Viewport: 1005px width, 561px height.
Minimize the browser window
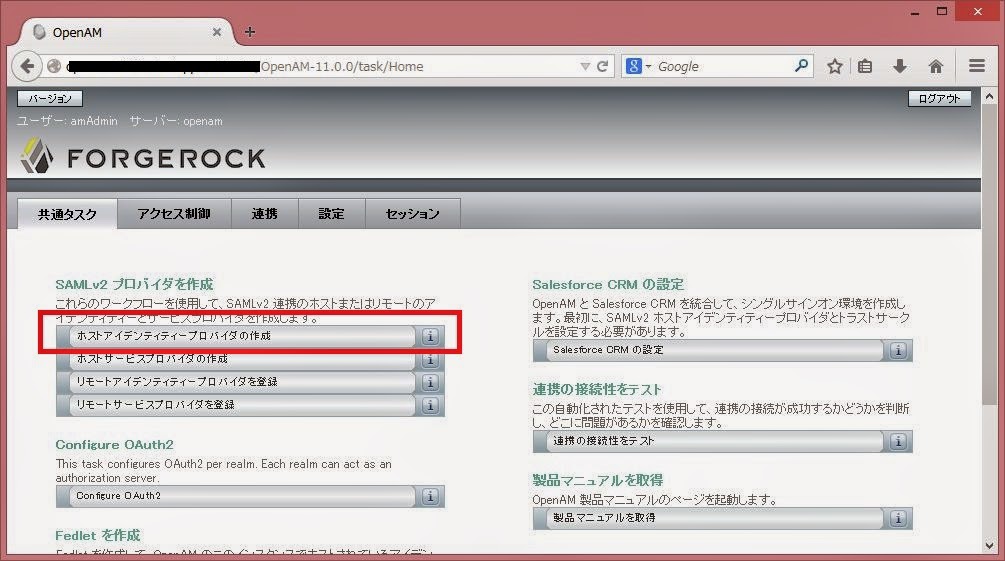click(x=915, y=12)
